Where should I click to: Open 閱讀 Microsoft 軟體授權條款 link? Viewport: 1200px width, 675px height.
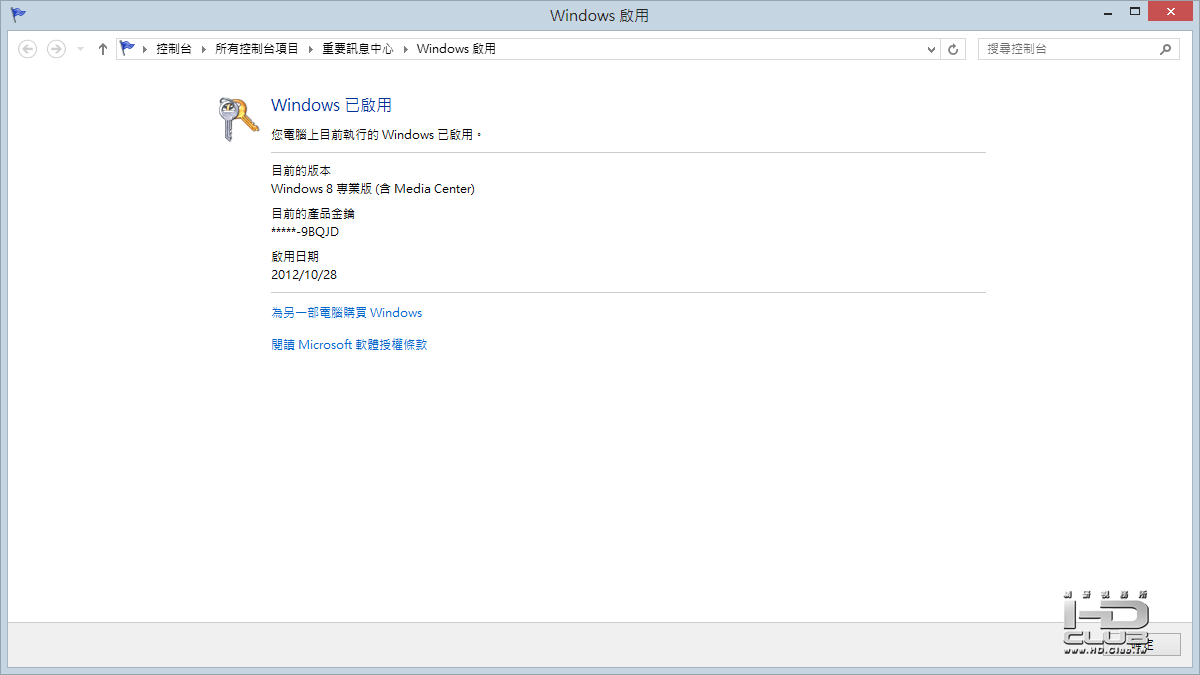click(349, 345)
